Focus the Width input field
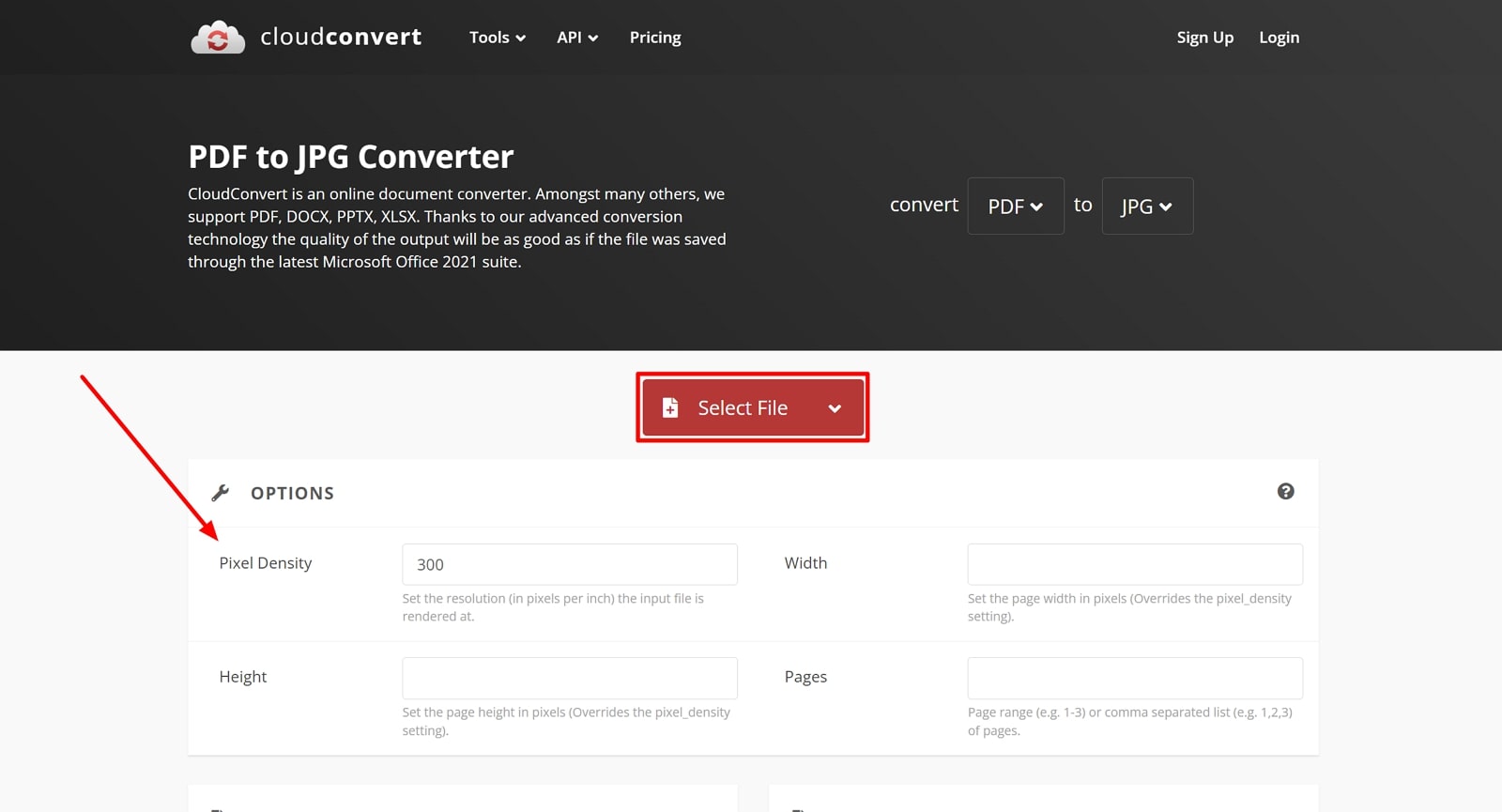Image resolution: width=1502 pixels, height=812 pixels. 1135,564
